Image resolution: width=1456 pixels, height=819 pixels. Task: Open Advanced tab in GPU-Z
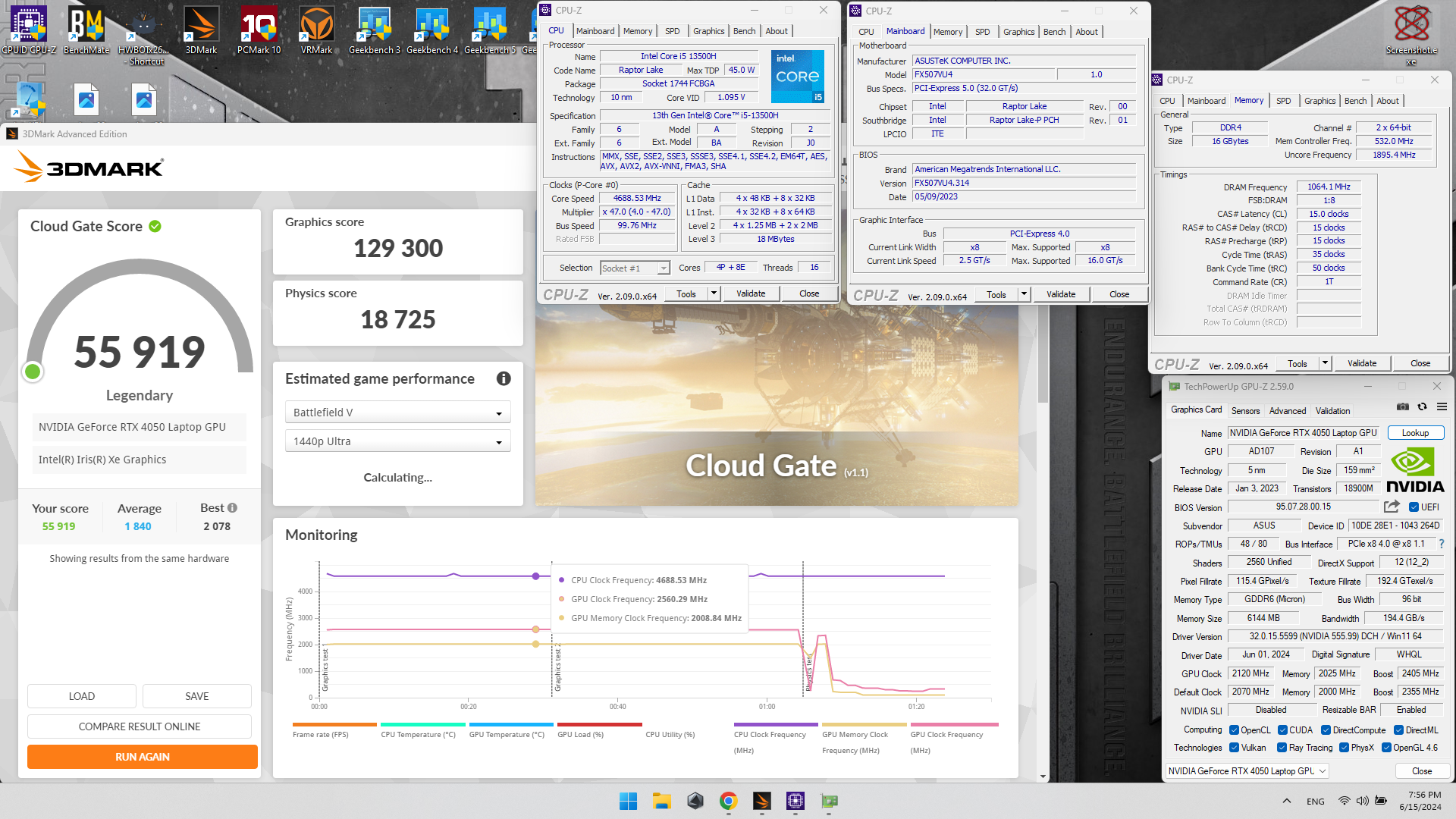[x=1288, y=411]
